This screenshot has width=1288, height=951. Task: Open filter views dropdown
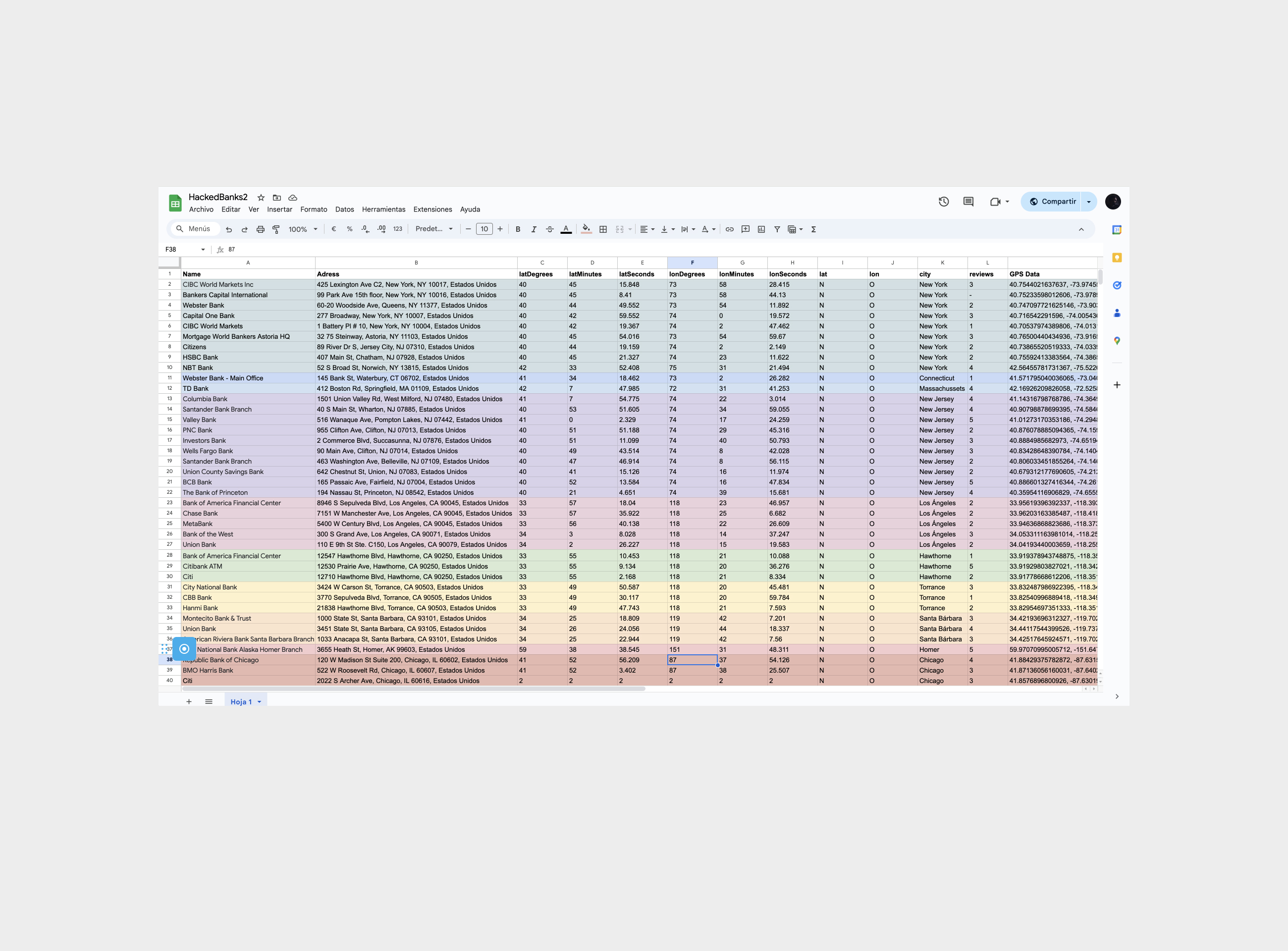point(795,229)
